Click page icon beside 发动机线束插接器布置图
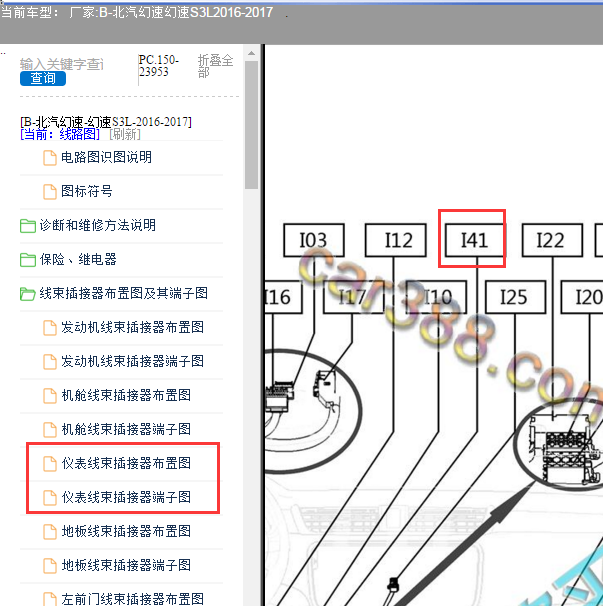Image resolution: width=603 pixels, height=606 pixels. click(49, 328)
